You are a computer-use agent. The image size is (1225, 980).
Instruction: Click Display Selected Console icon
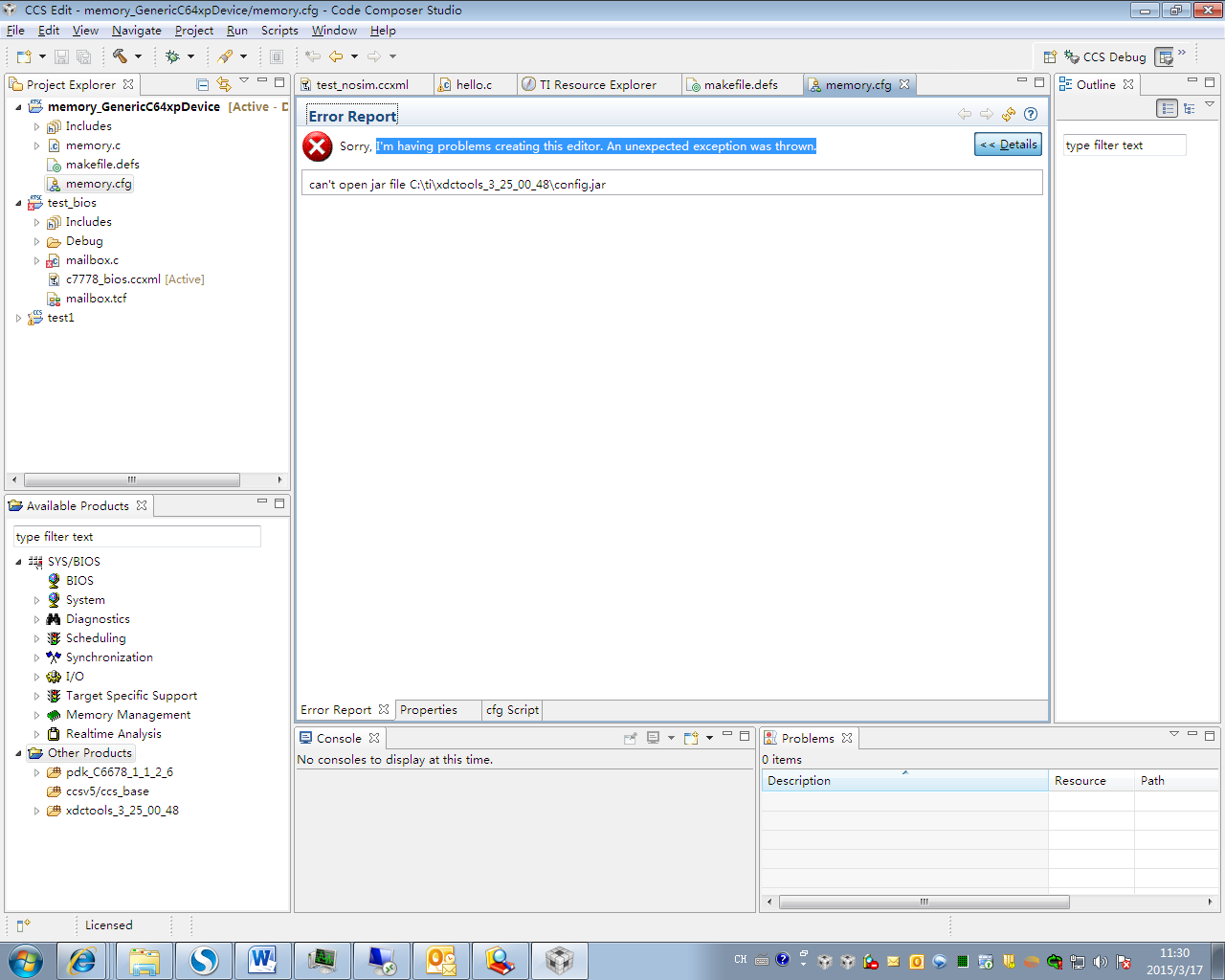point(654,738)
